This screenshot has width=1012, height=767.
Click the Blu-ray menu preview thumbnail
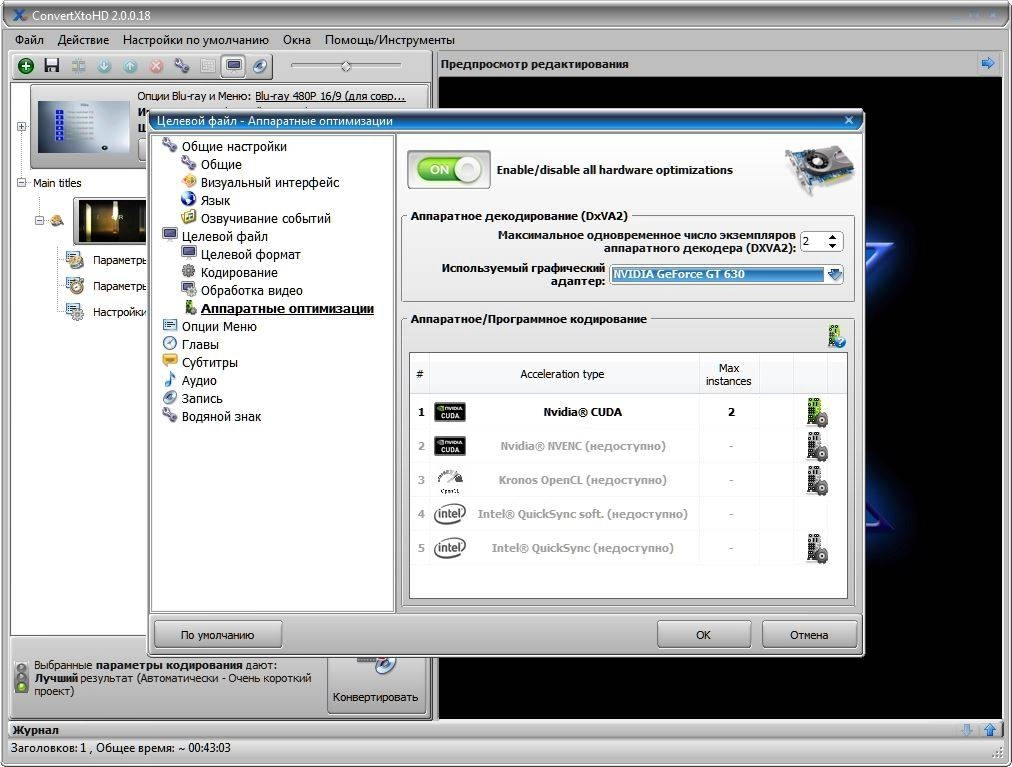82,127
